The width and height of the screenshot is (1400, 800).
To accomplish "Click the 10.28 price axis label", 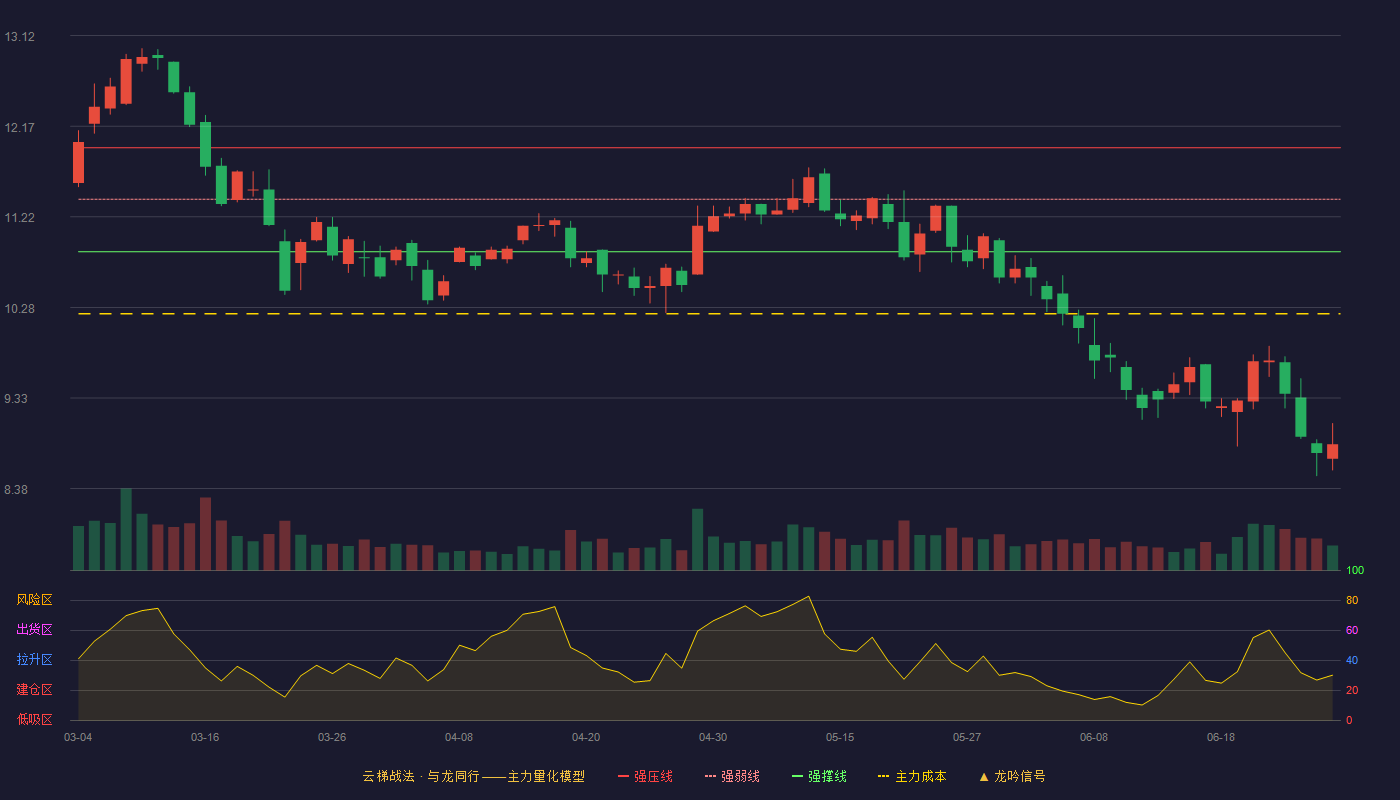I will click(19, 308).
